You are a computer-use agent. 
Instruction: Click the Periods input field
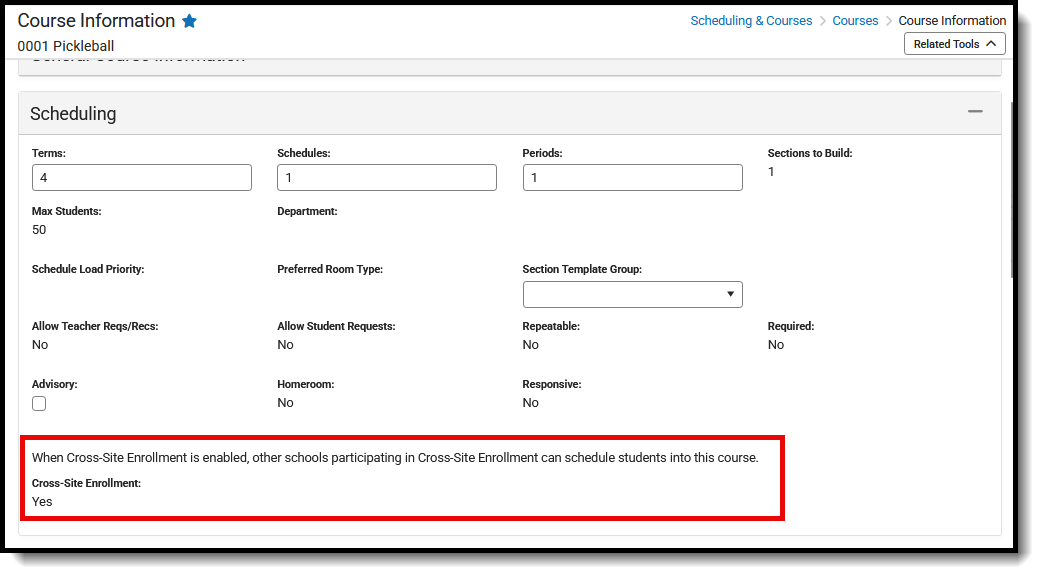pyautogui.click(x=632, y=177)
